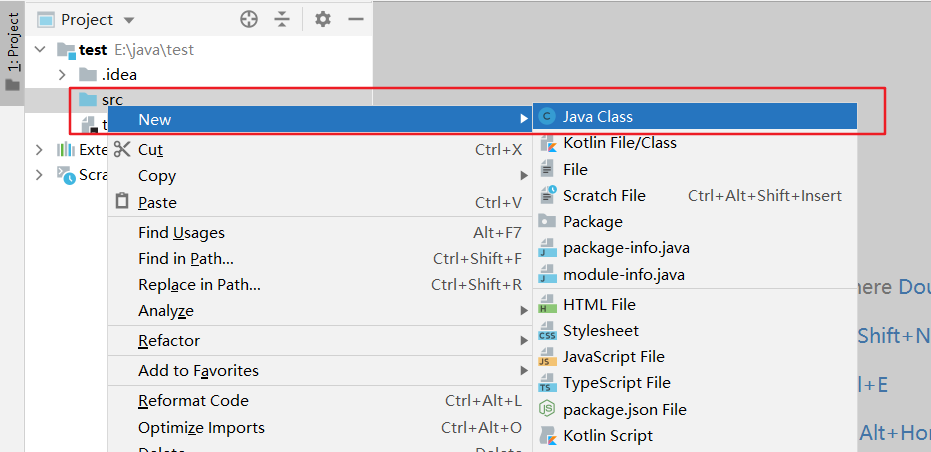
Task: Choose Find Usages menu entry
Action: 320,233
